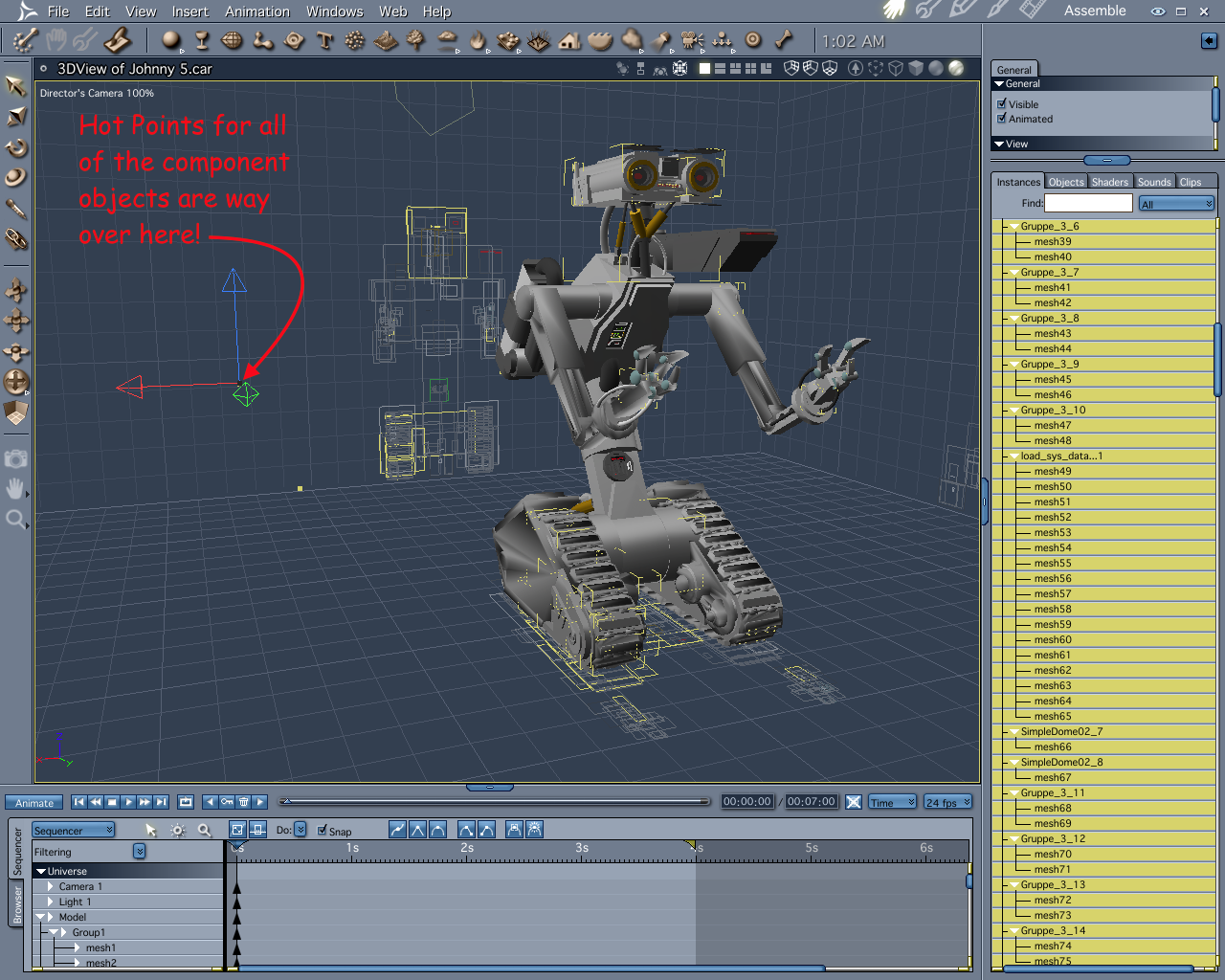Expand the Camera 1 tree row
Viewport: 1225px width, 980px height.
click(51, 886)
